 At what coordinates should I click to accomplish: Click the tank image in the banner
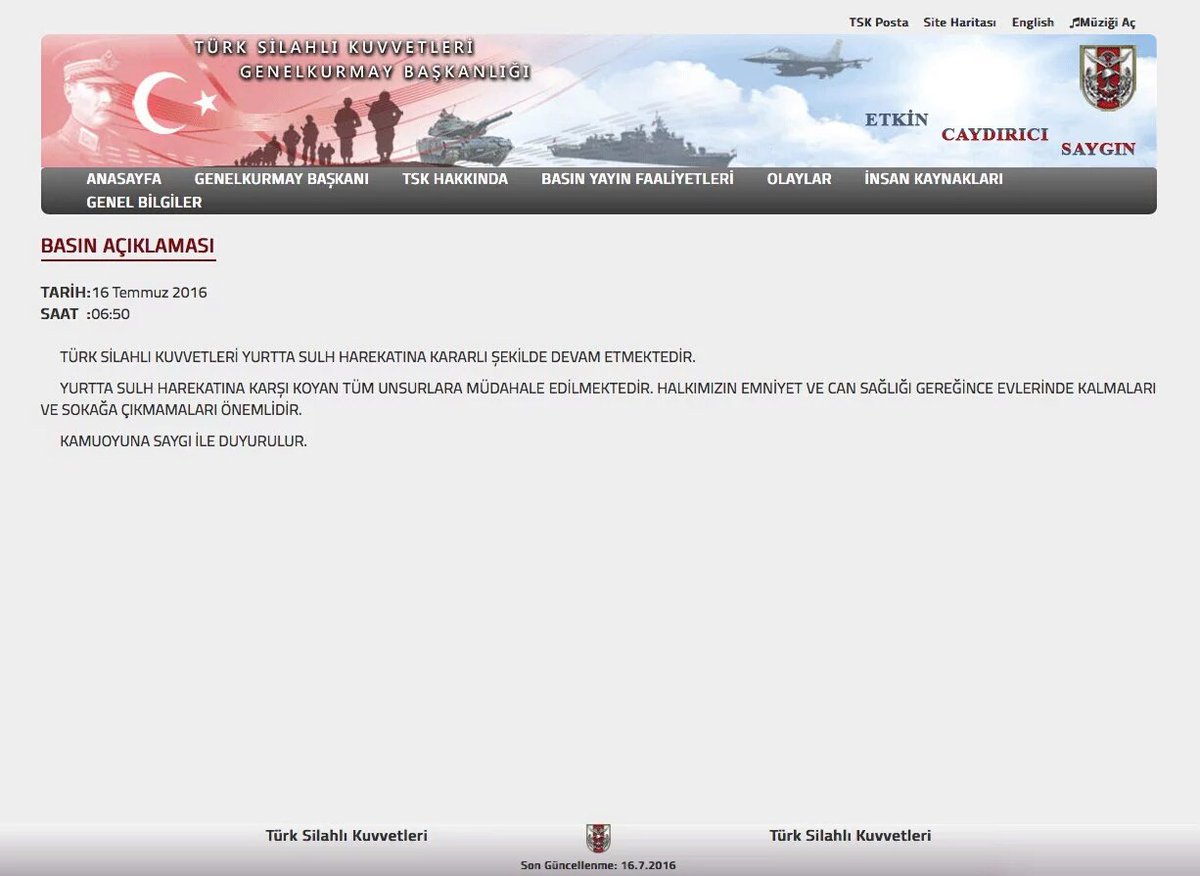464,139
